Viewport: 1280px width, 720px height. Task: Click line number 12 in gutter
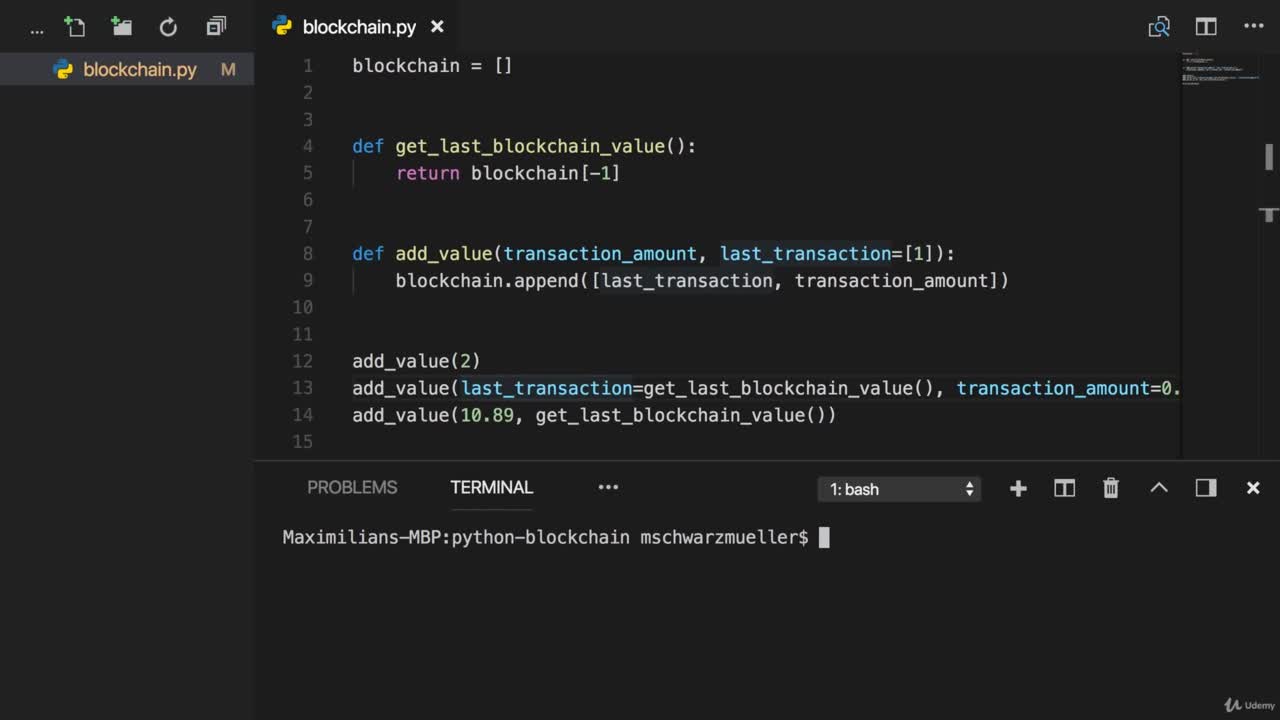(303, 361)
